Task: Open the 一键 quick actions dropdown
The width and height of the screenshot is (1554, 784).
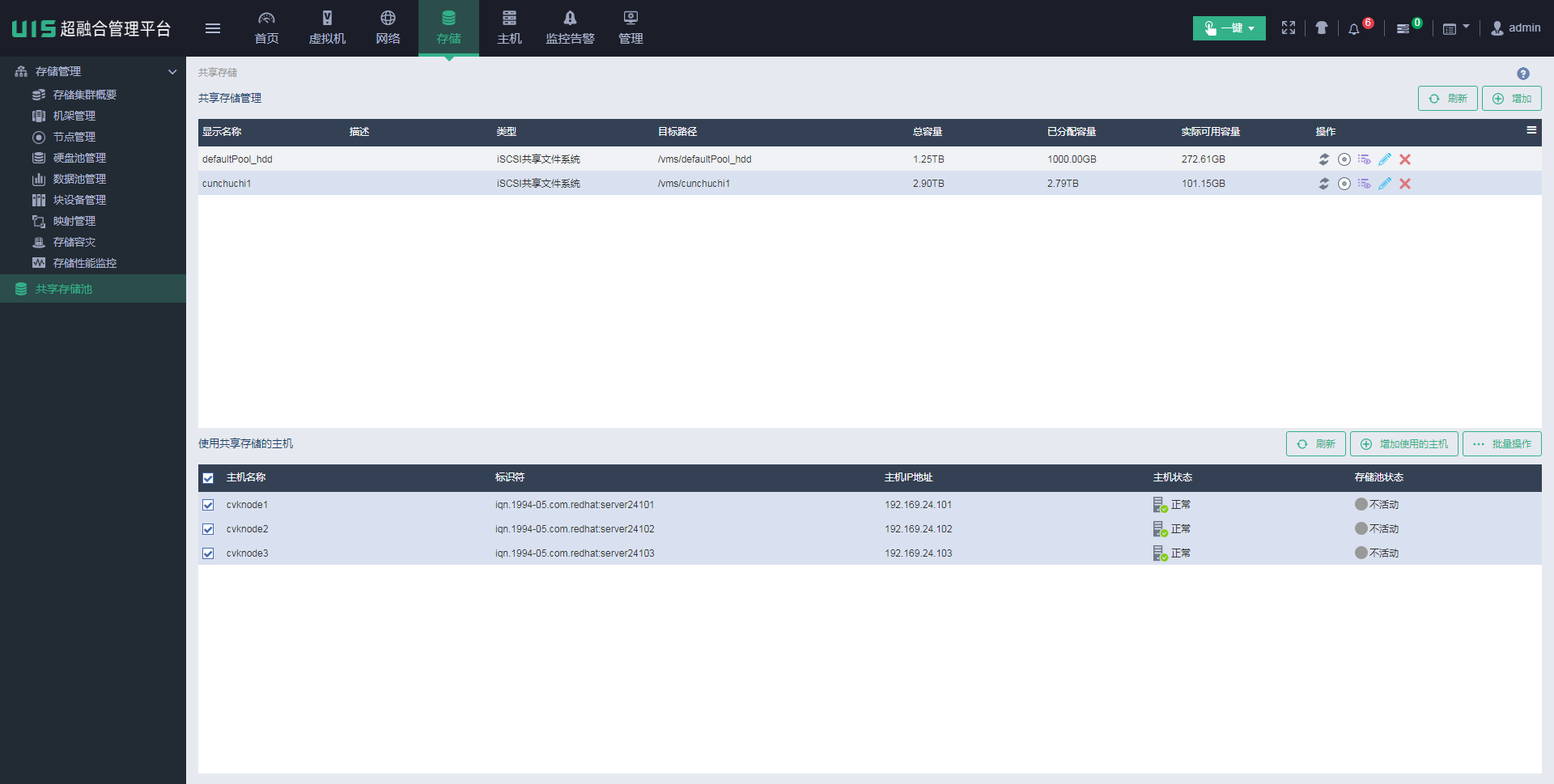Action: pyautogui.click(x=1229, y=28)
